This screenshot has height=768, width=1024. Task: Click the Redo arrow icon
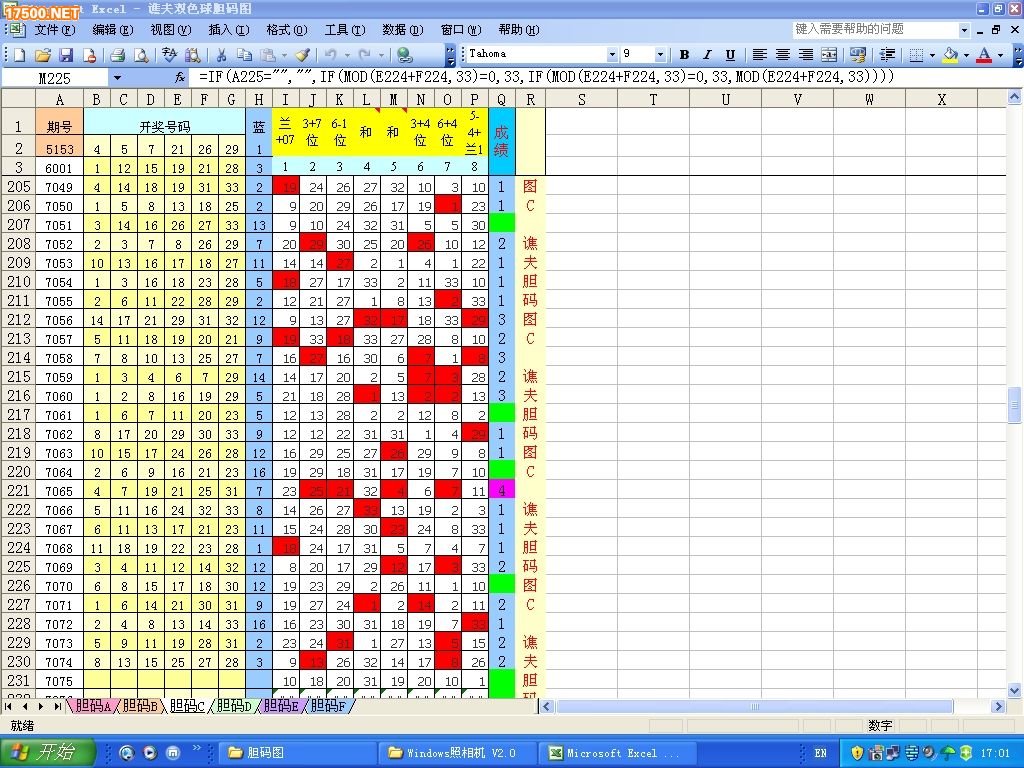click(364, 55)
